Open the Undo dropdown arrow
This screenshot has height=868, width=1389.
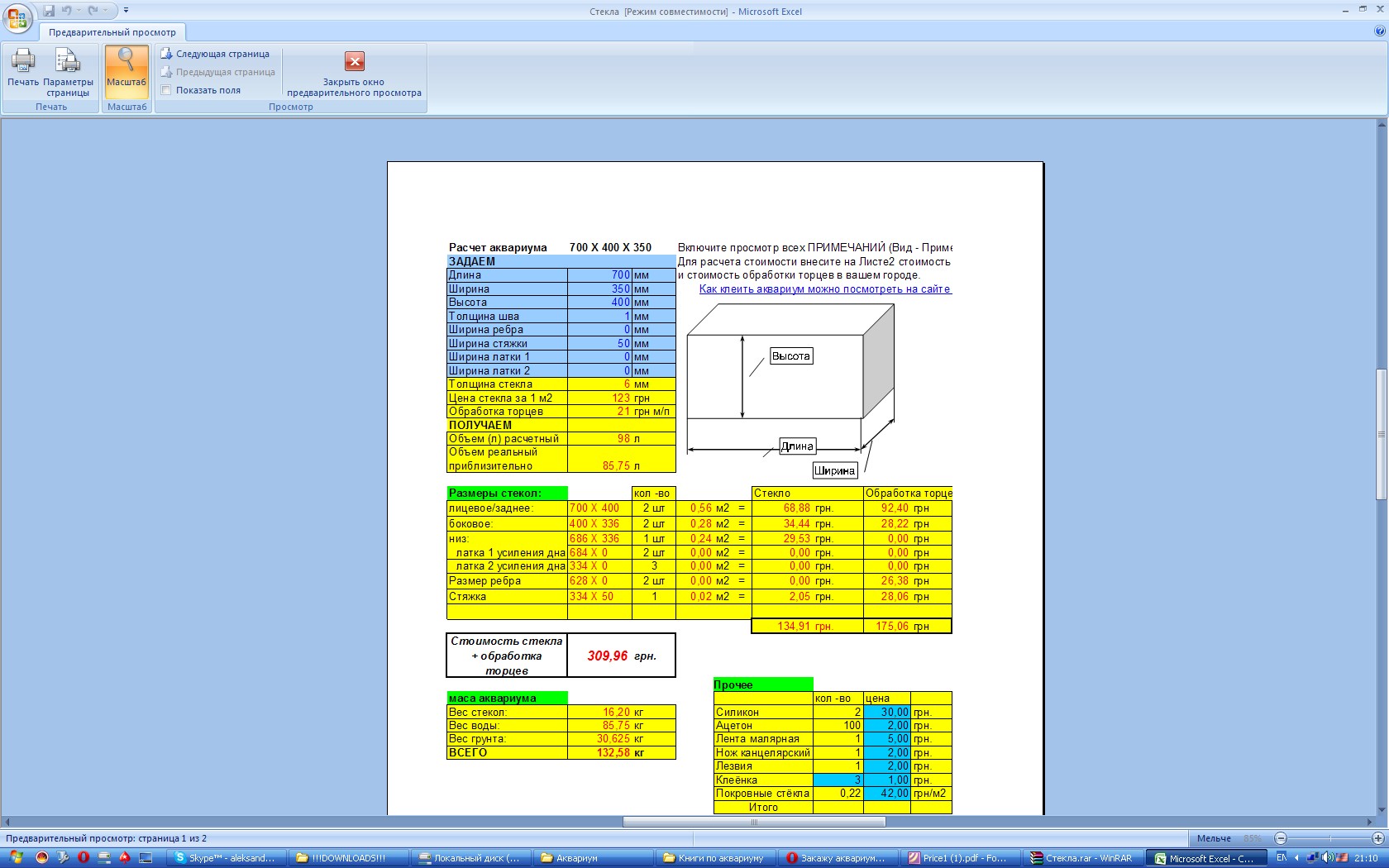point(79,11)
